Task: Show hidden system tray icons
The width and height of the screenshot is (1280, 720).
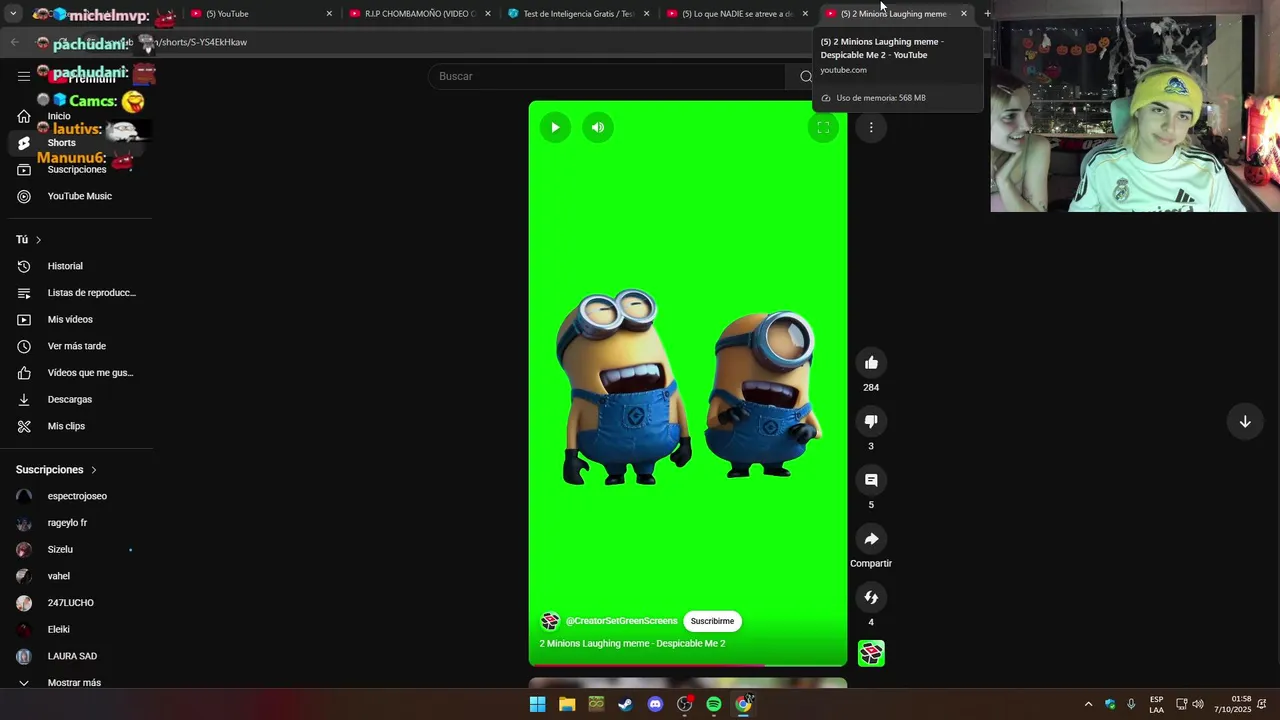Action: point(1088,704)
